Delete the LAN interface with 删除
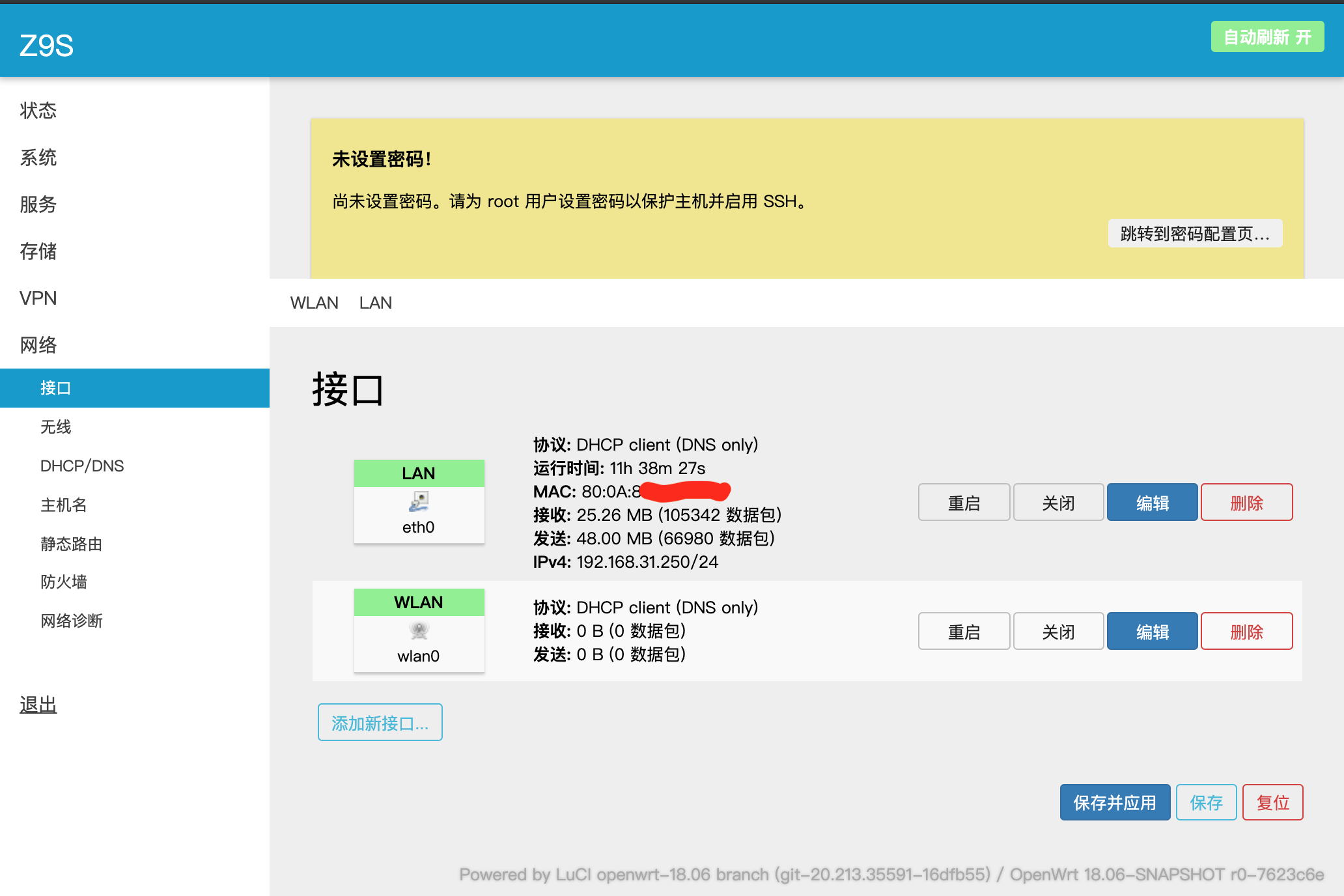This screenshot has width=1344, height=896. point(1246,503)
